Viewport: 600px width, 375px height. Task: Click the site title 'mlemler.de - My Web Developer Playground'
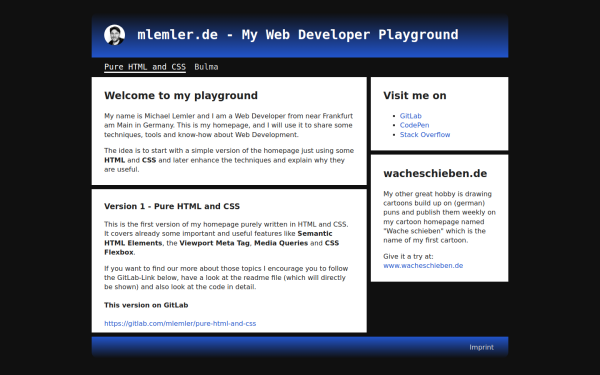pos(298,35)
